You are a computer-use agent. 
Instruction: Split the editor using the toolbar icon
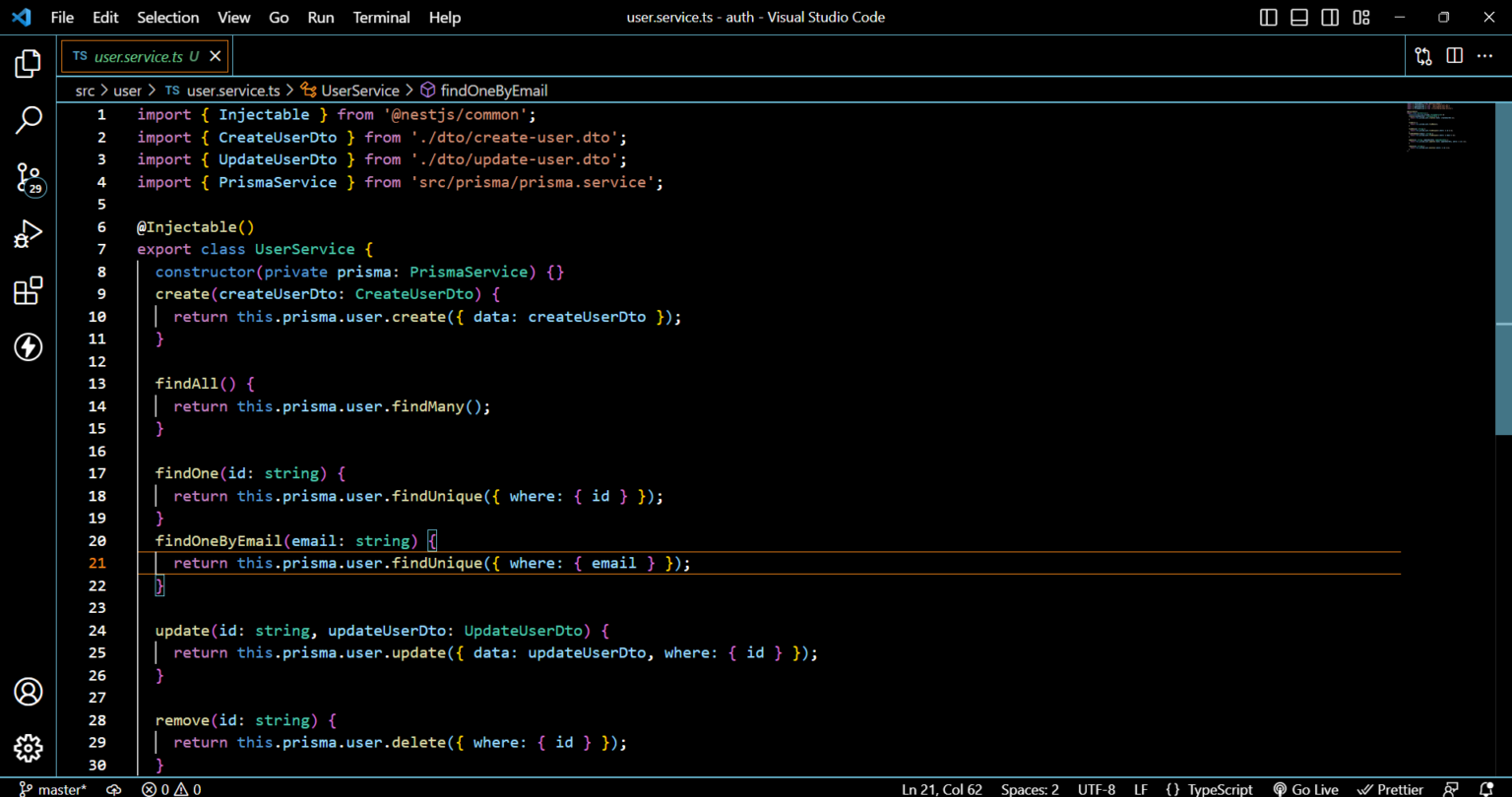click(1454, 56)
